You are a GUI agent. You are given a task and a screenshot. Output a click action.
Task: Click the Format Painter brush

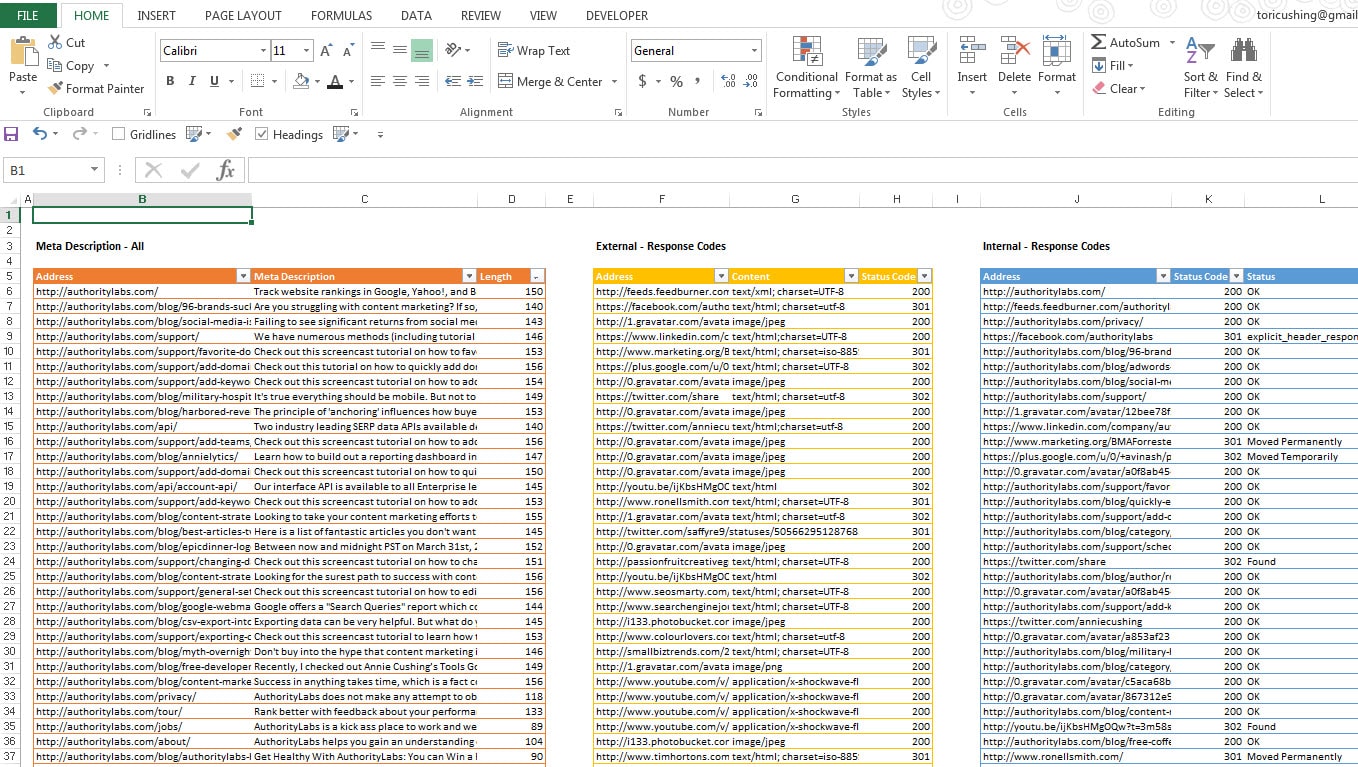pos(55,88)
